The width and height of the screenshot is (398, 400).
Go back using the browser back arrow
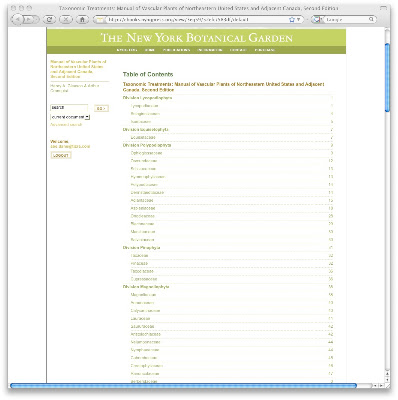17,20
